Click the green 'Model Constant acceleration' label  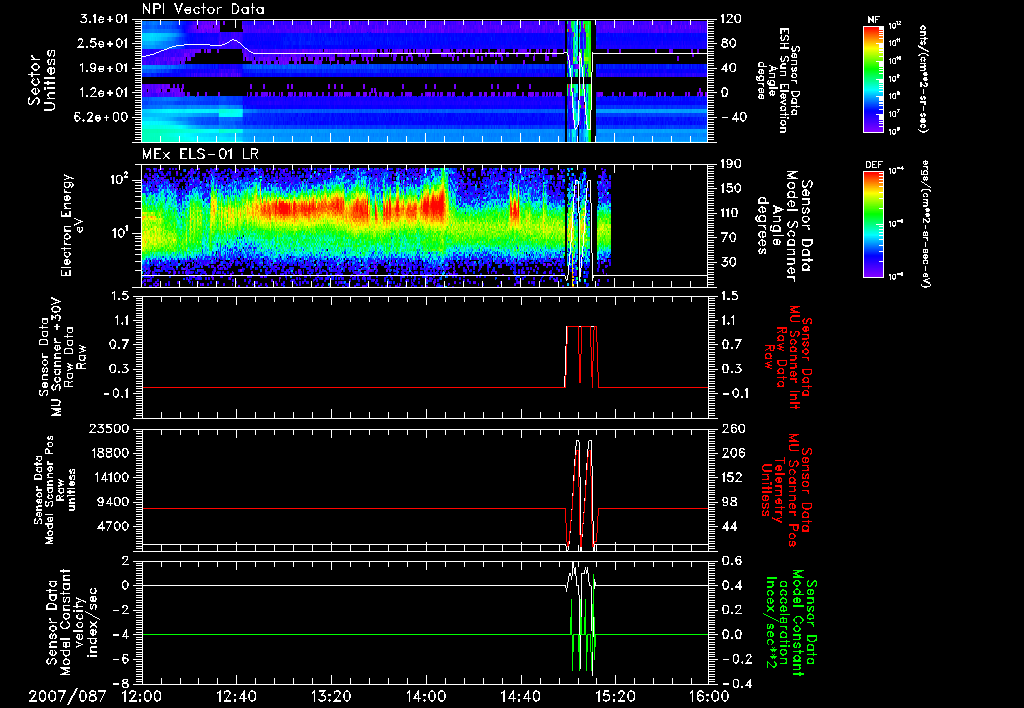coord(791,622)
